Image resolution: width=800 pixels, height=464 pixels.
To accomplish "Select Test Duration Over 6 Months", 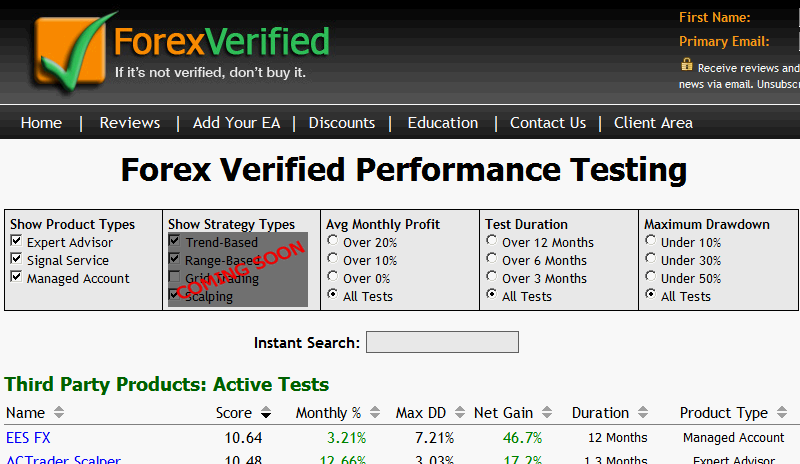I will (x=491, y=258).
